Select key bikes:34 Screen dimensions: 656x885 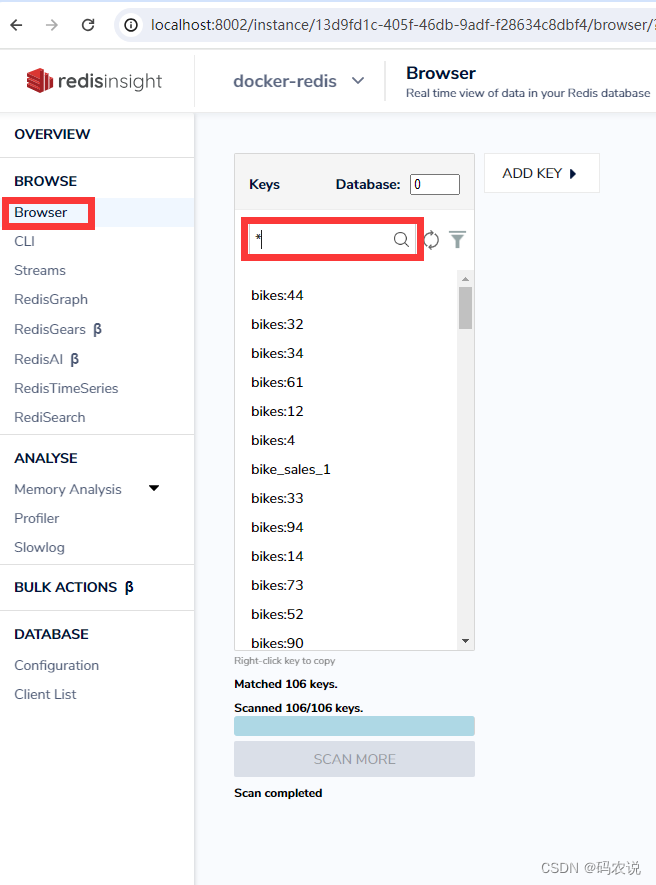coord(277,353)
